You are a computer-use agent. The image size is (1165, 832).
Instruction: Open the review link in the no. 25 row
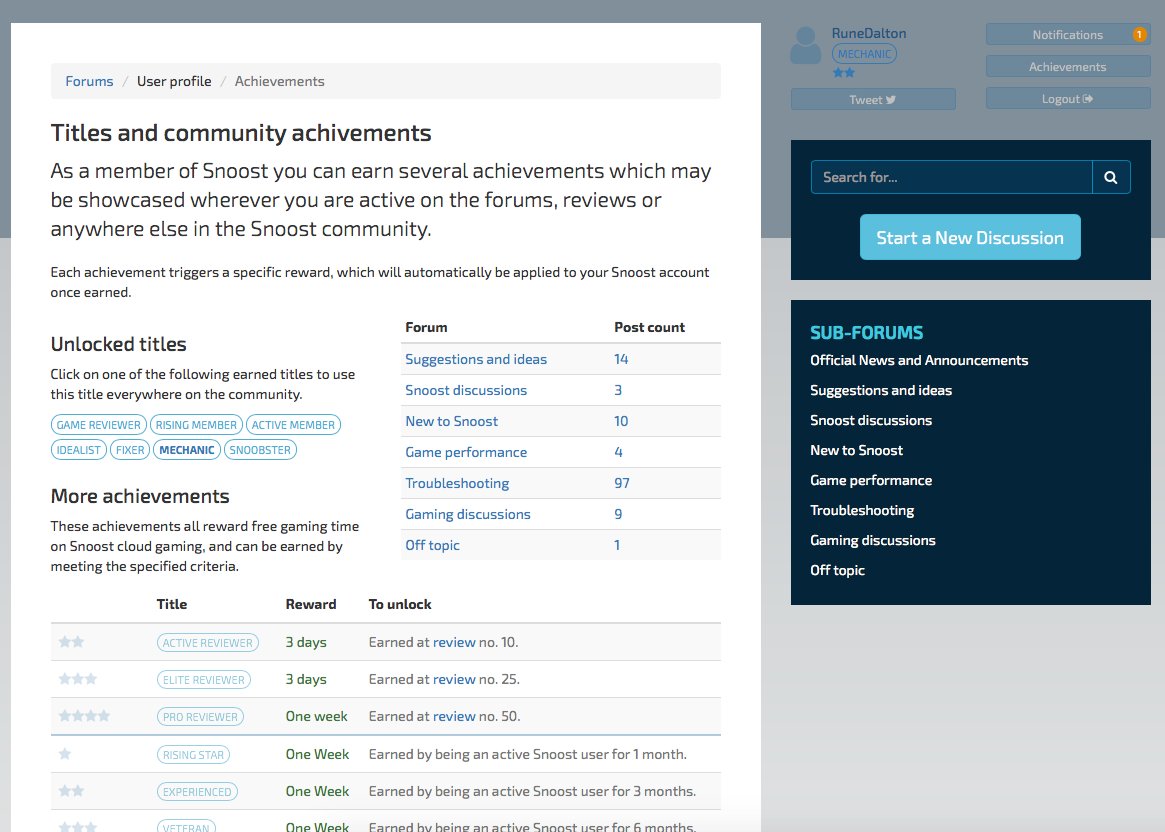pos(454,680)
